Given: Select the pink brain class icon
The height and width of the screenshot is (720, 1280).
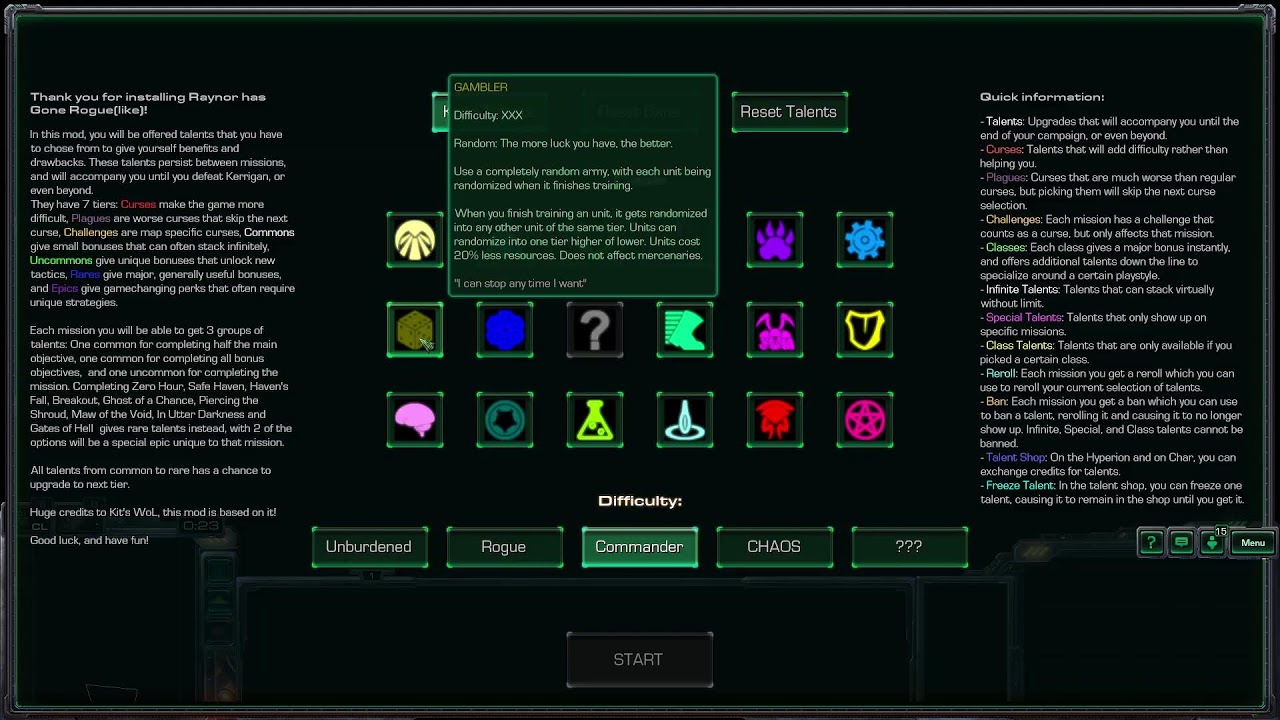Looking at the screenshot, I should coord(415,420).
